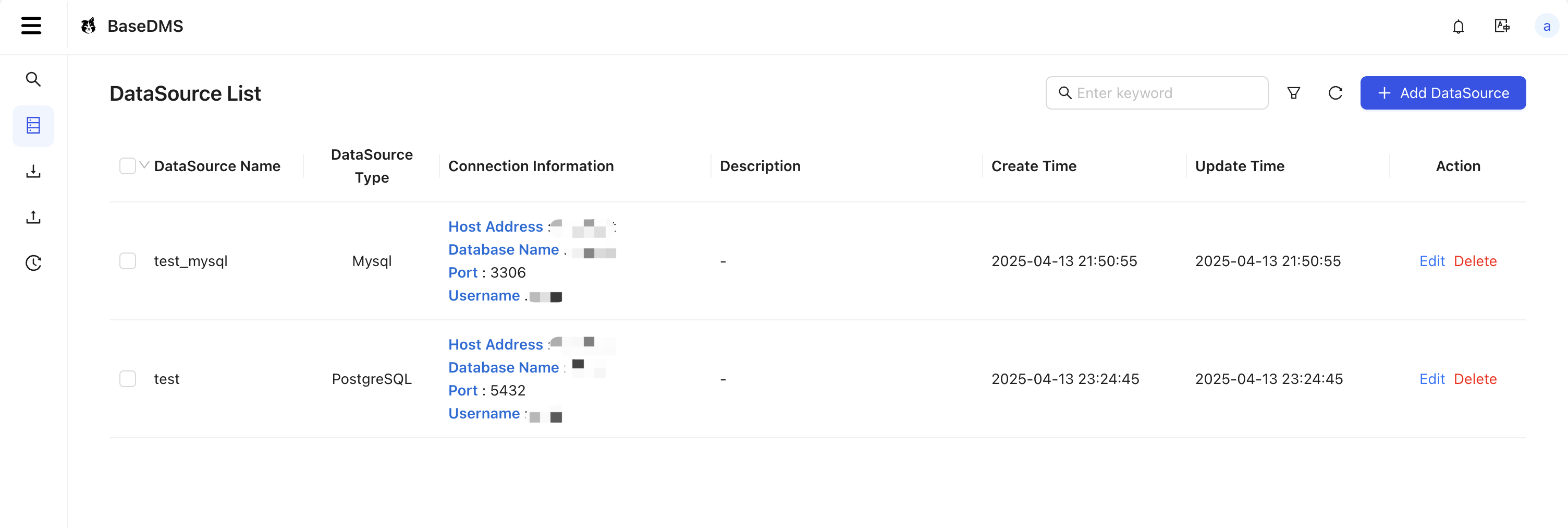Delete the test_mysql datasource
Viewport: 1568px width, 528px height.
(x=1475, y=261)
